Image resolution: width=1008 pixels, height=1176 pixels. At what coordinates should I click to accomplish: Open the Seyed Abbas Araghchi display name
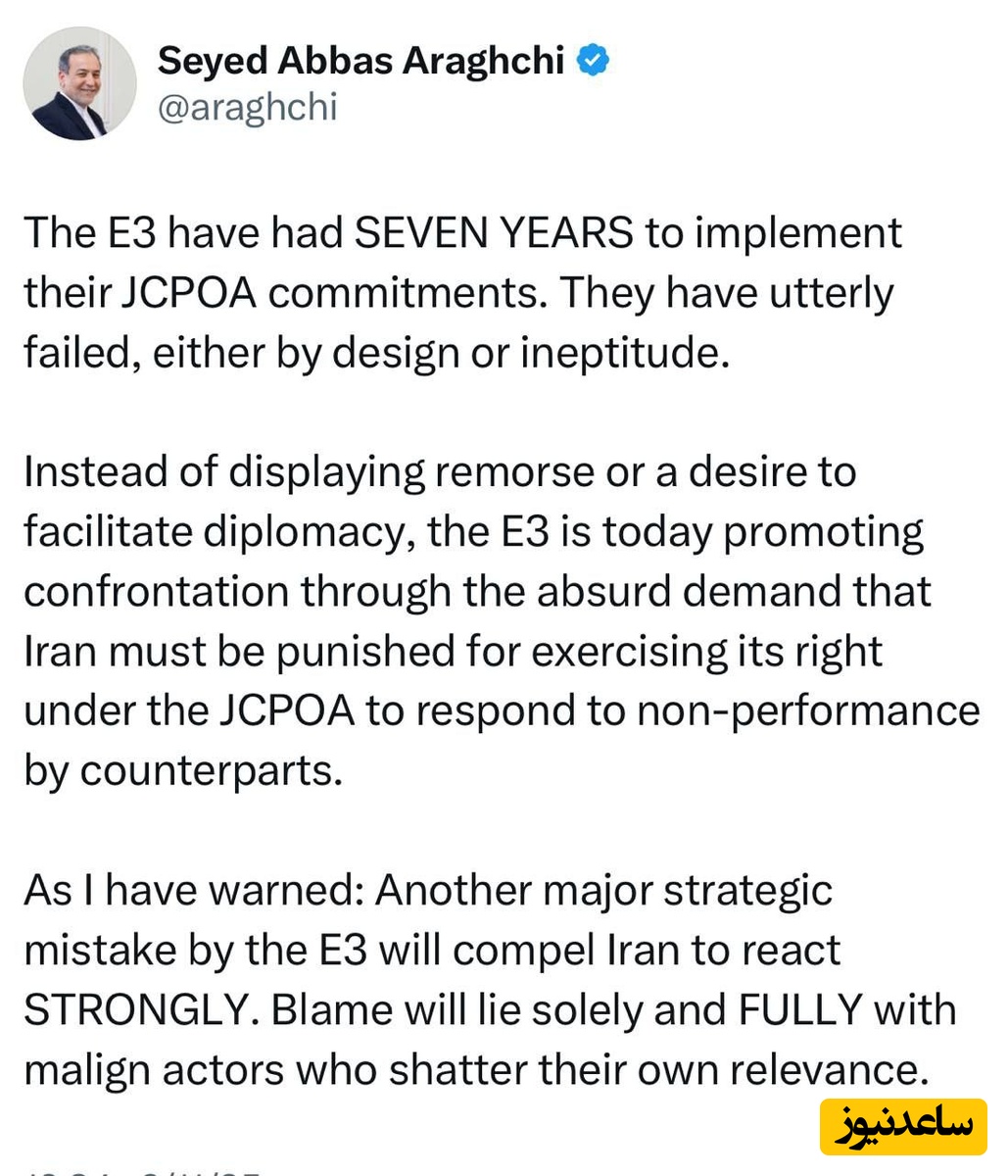(360, 61)
